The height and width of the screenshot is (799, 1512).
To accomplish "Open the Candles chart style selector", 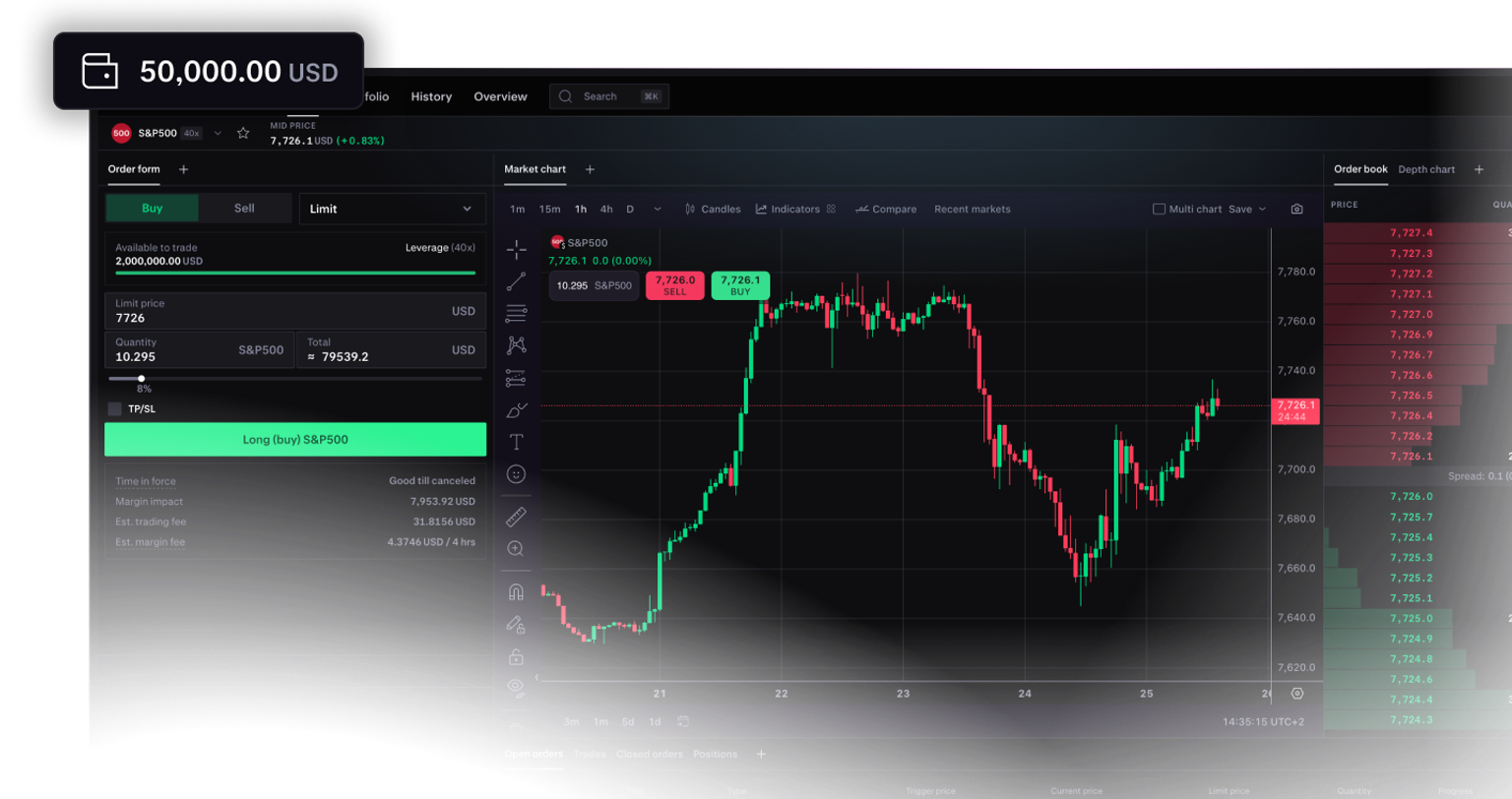I will (x=713, y=210).
